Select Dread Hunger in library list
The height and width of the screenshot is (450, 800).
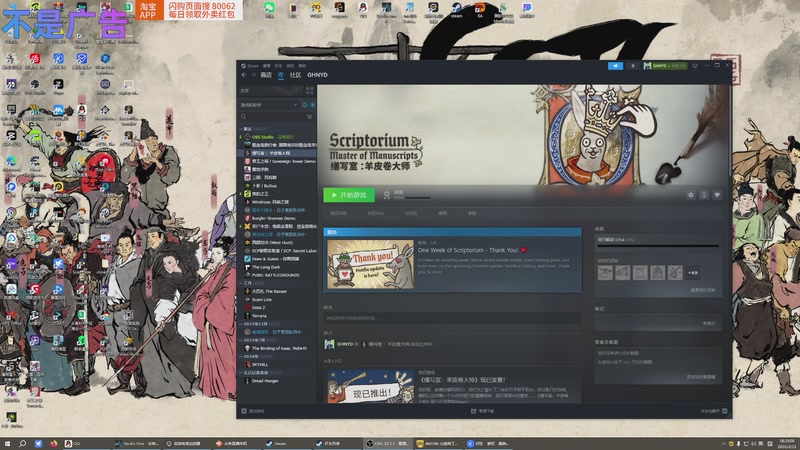(278, 381)
